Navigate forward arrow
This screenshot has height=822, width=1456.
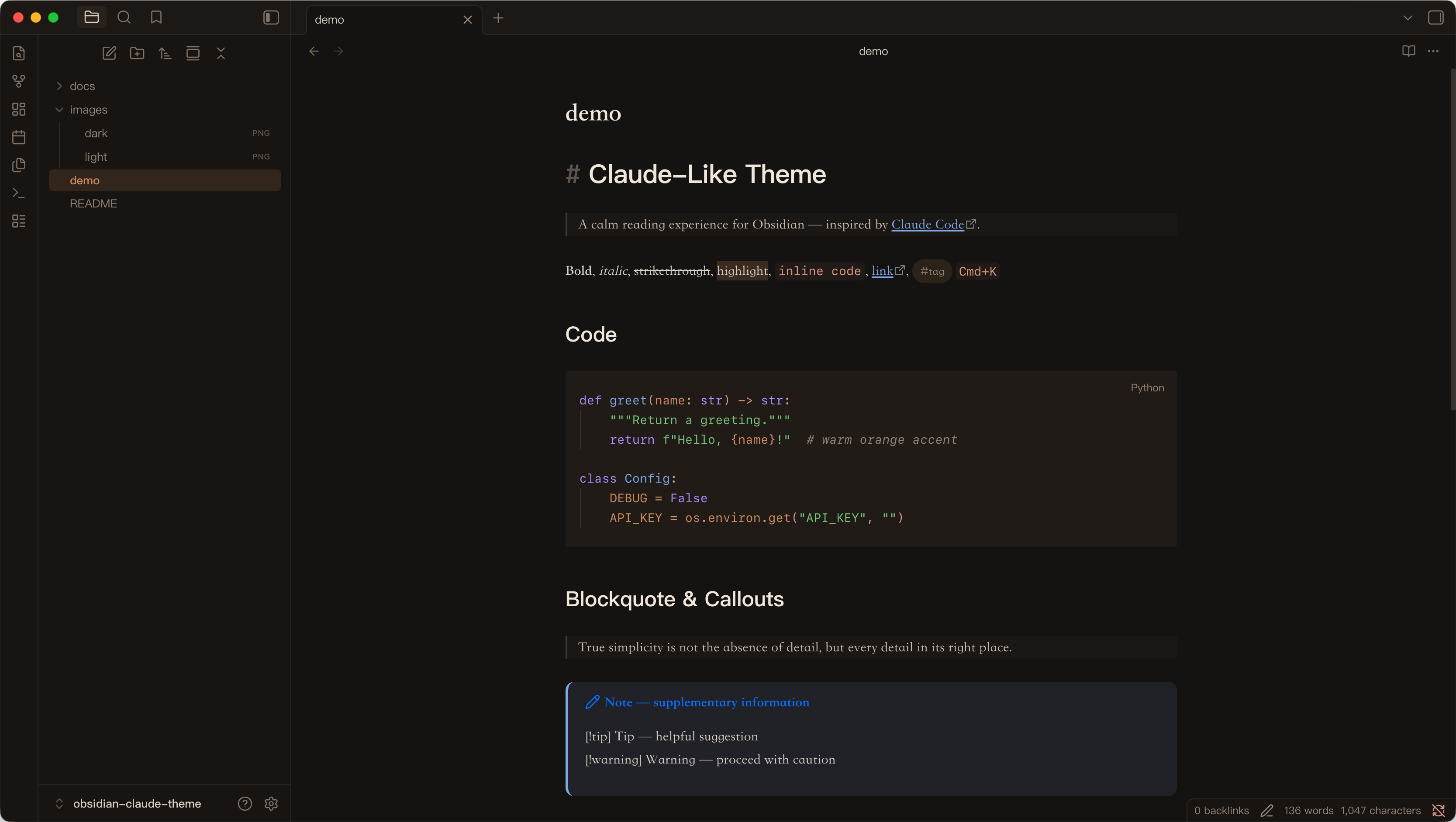pos(338,52)
